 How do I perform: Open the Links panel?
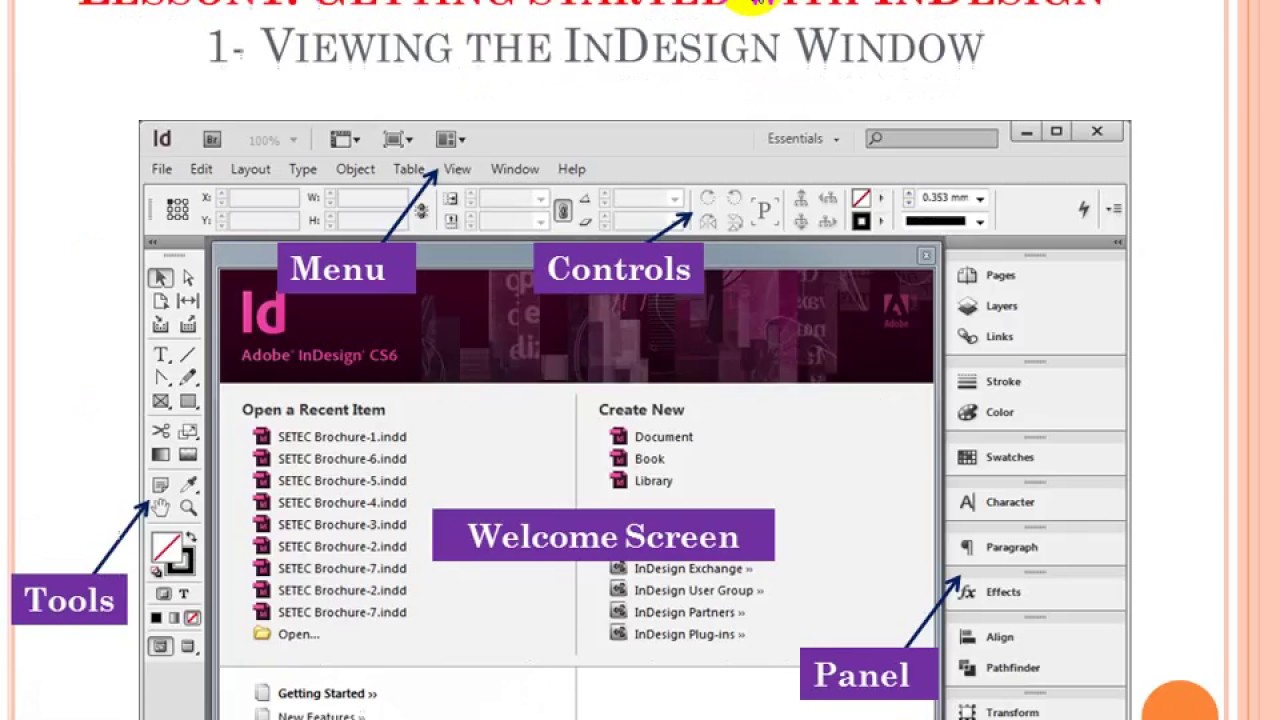pyautogui.click(x=987, y=337)
